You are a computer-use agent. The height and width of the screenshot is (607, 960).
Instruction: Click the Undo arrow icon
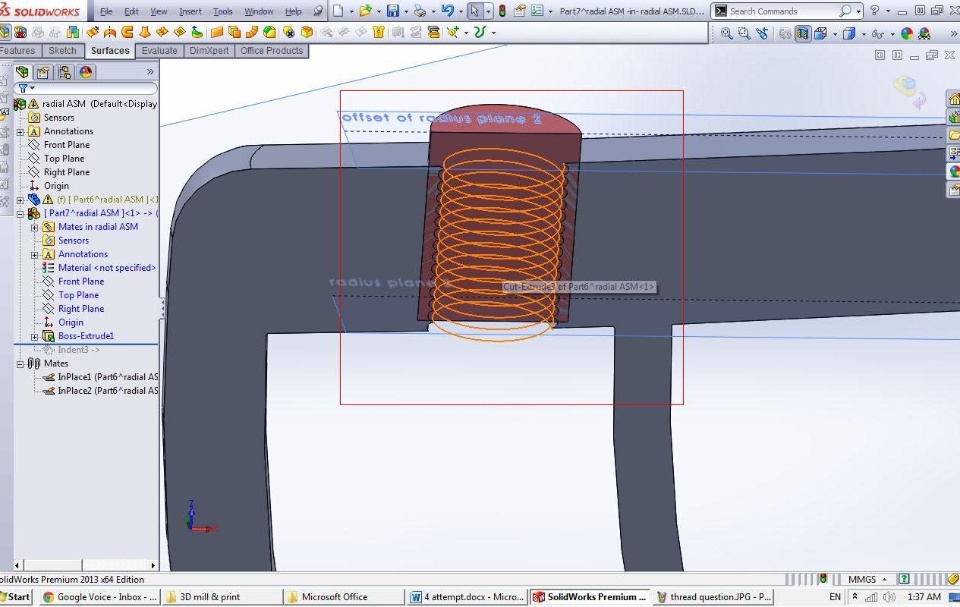click(x=448, y=11)
